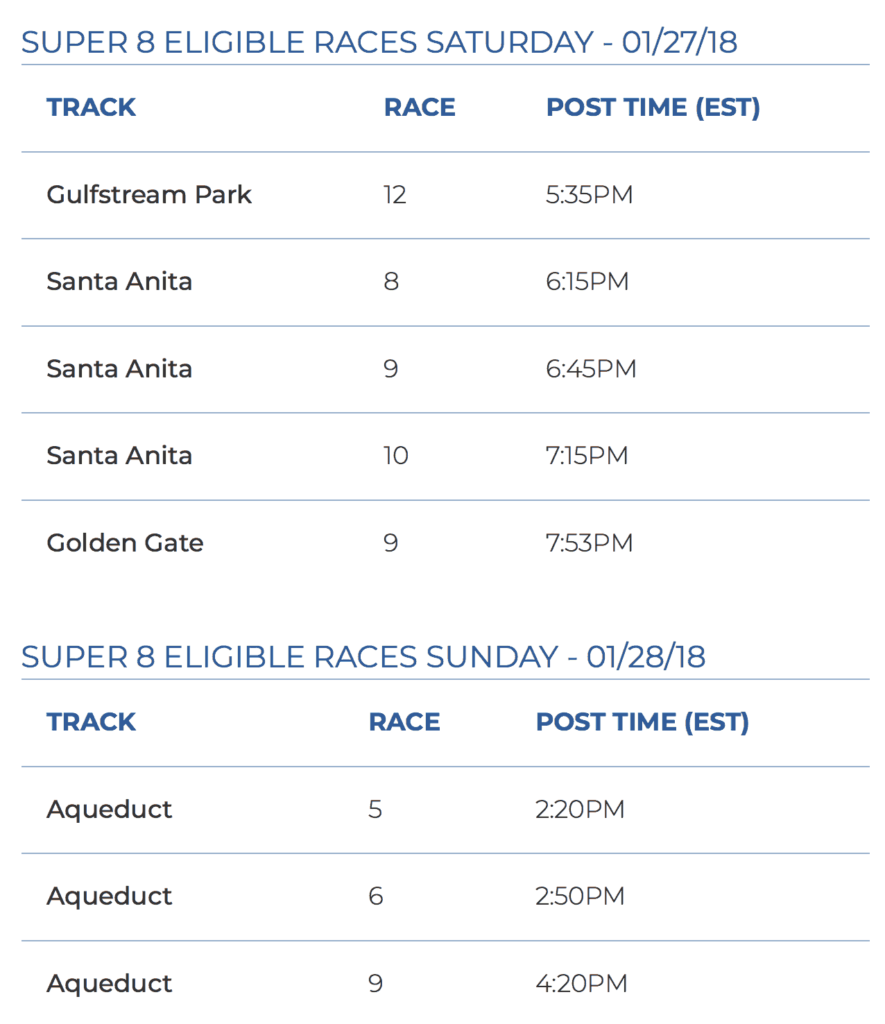Click the 2:50PM post time
Screen dimensions: 885x1024
580,897
